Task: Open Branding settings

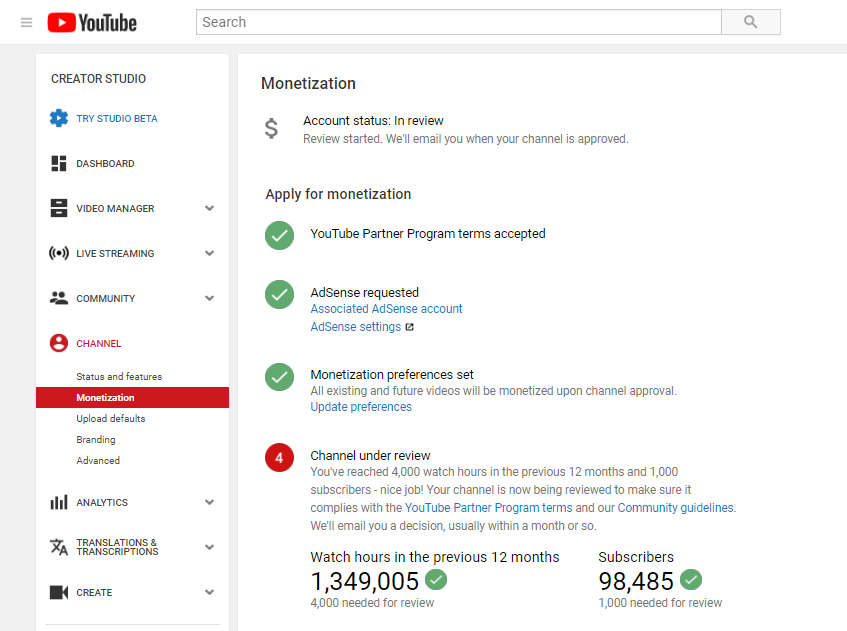Action: (x=96, y=440)
